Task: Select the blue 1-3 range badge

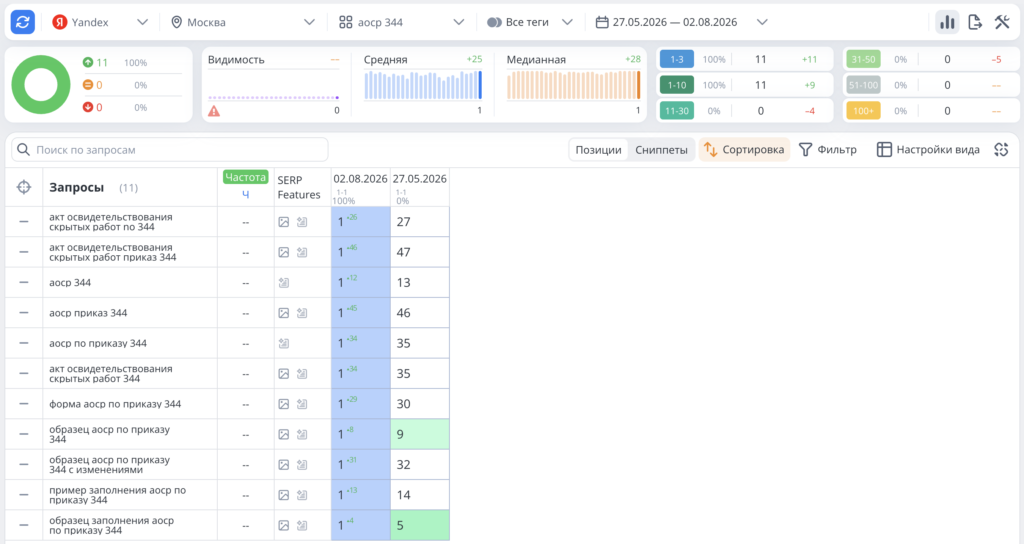Action: click(x=677, y=59)
